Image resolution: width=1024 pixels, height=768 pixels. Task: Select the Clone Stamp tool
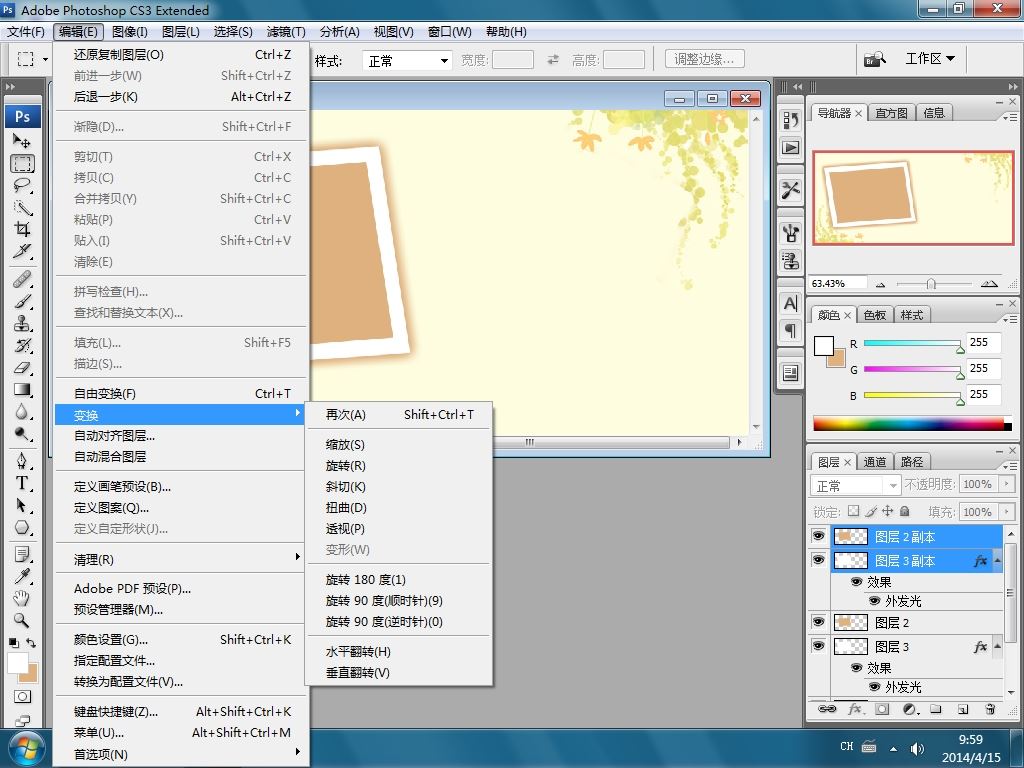[22, 323]
